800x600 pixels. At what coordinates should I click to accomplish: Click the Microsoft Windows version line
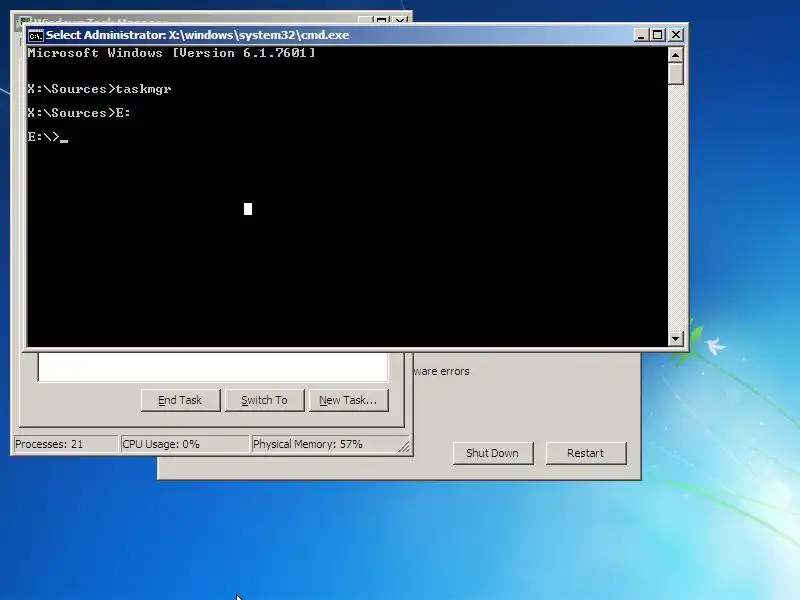pos(171,53)
